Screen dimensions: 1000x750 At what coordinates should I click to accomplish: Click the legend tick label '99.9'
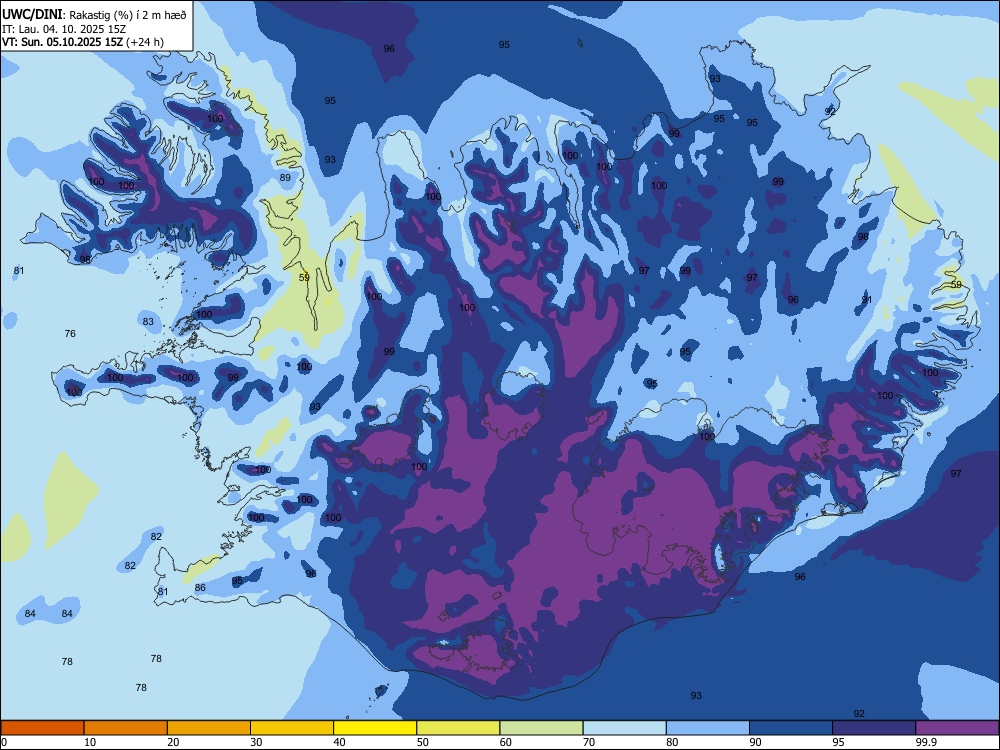[926, 742]
